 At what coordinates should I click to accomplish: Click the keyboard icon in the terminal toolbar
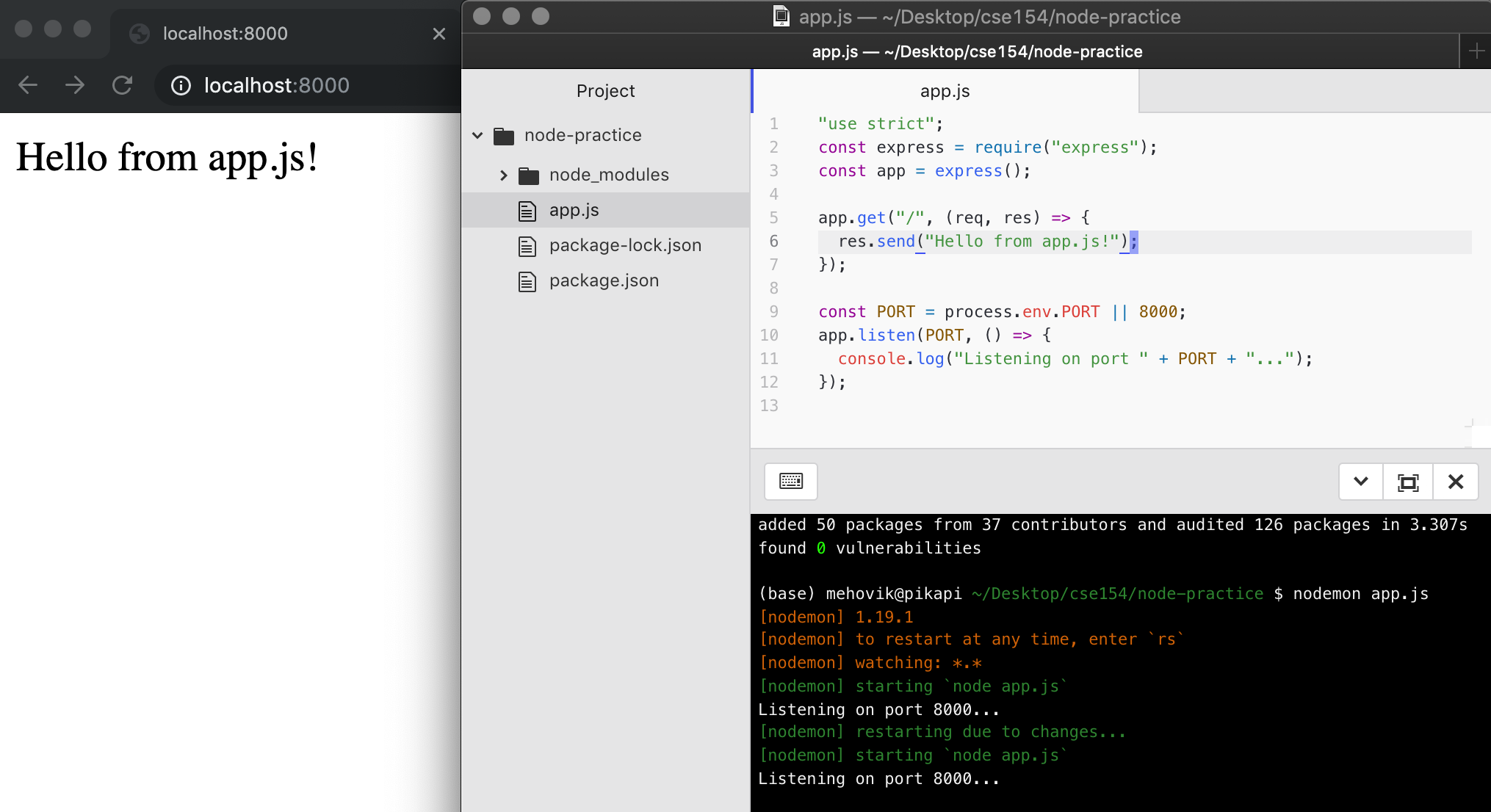click(x=791, y=482)
